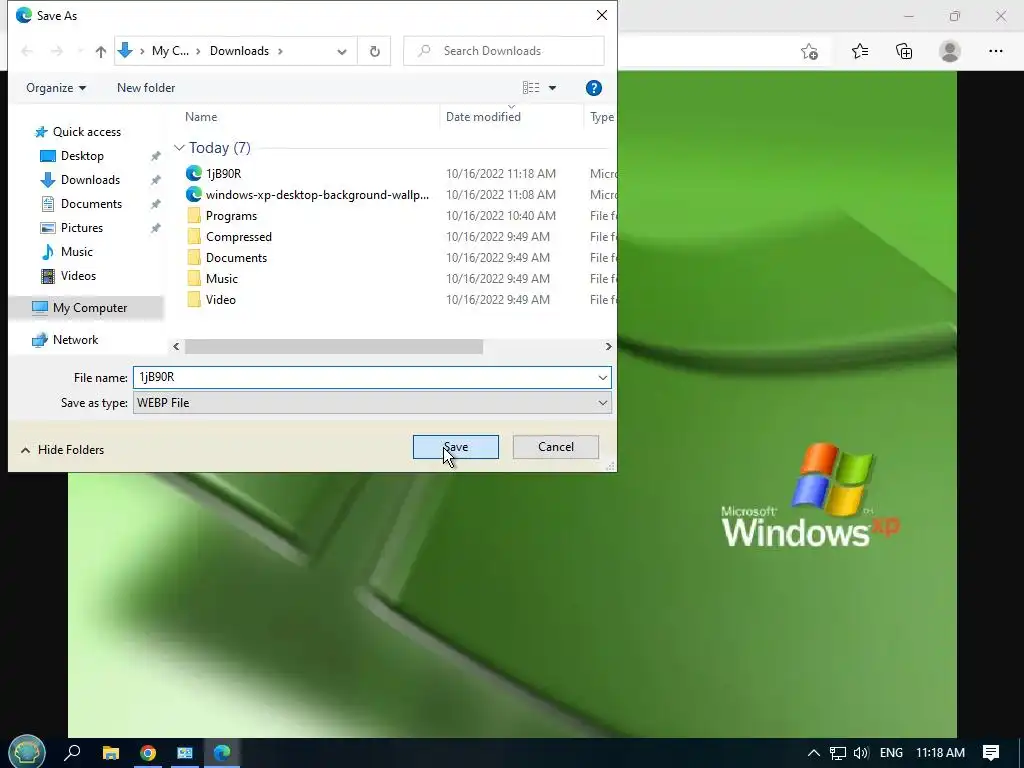Open the Save as type combo box

click(x=372, y=403)
